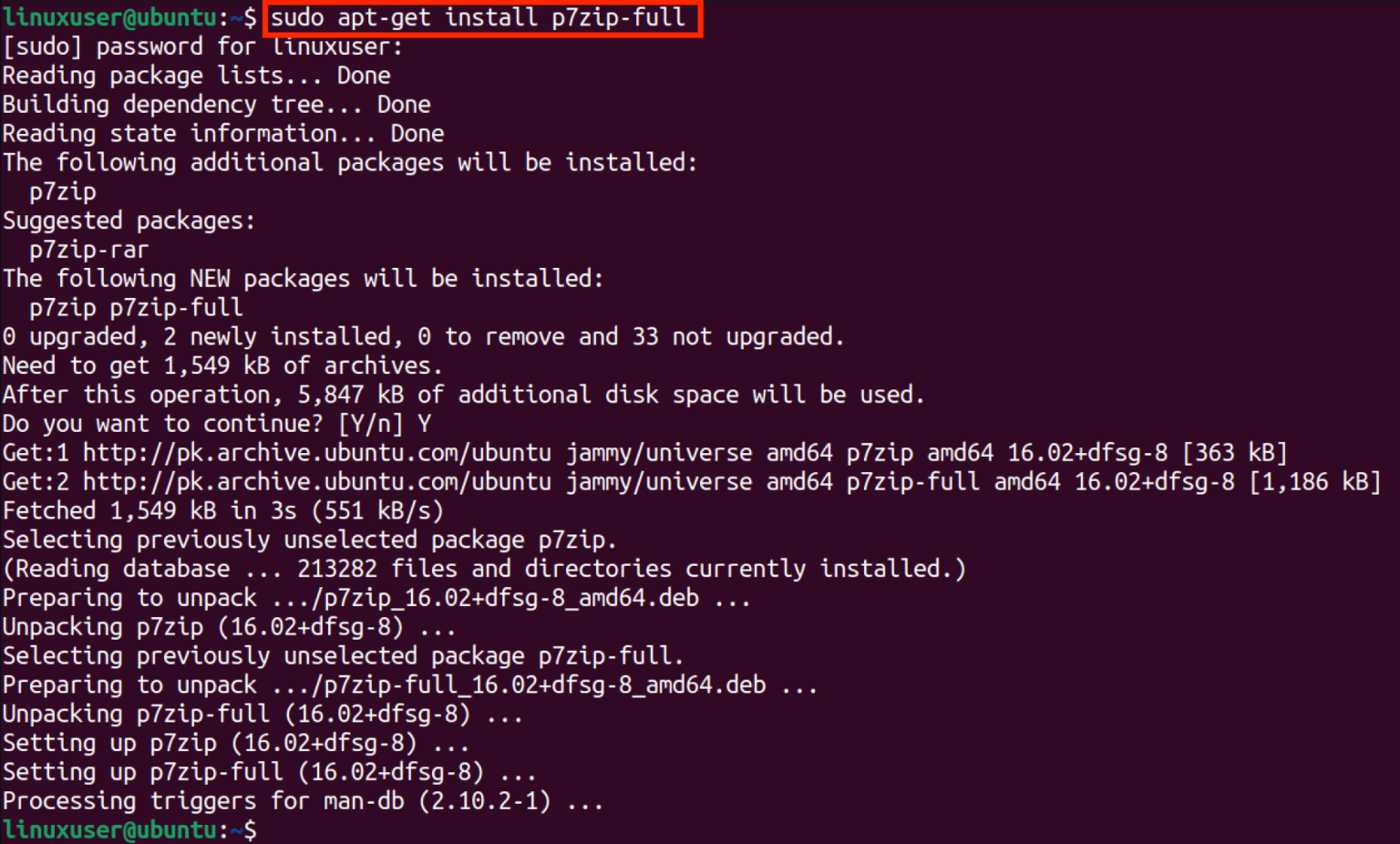Click 'Reading package lists... Done' line

197,76
